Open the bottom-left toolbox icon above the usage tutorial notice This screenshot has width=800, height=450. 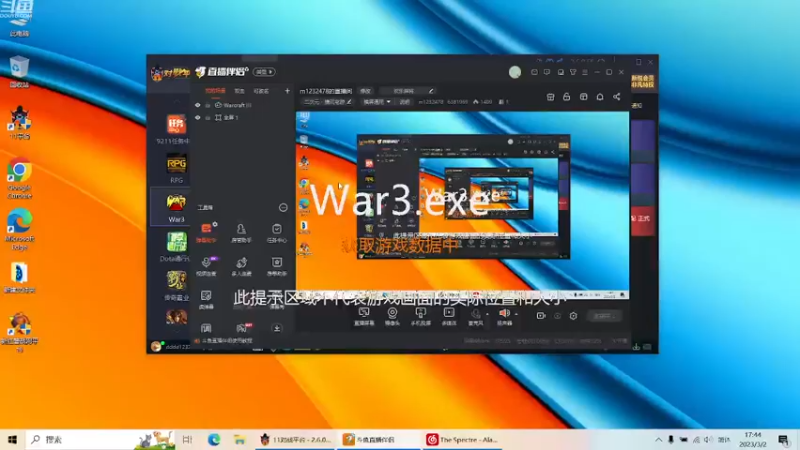[x=206, y=328]
